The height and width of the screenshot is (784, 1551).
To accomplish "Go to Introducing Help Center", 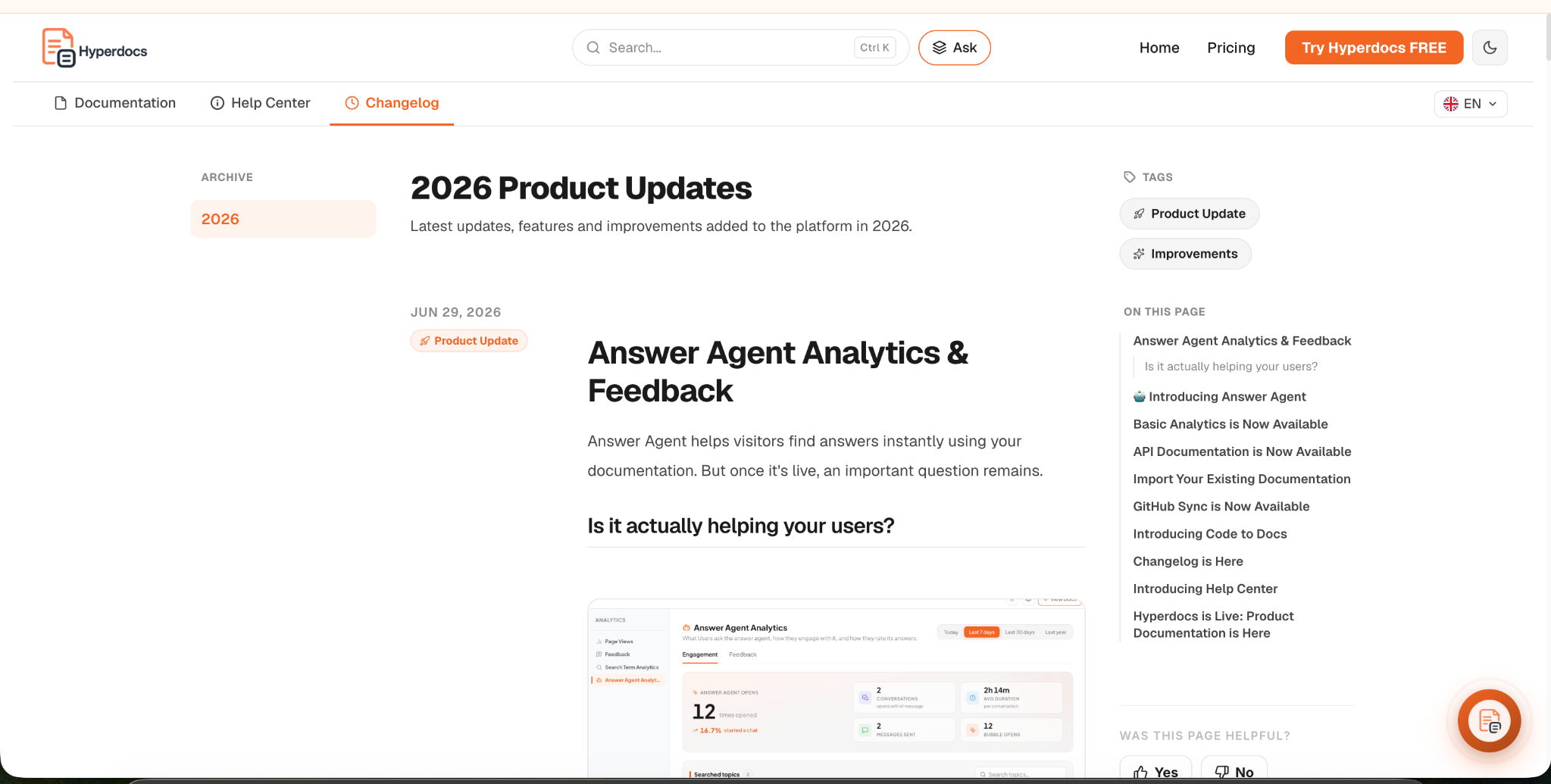I will point(1205,589).
